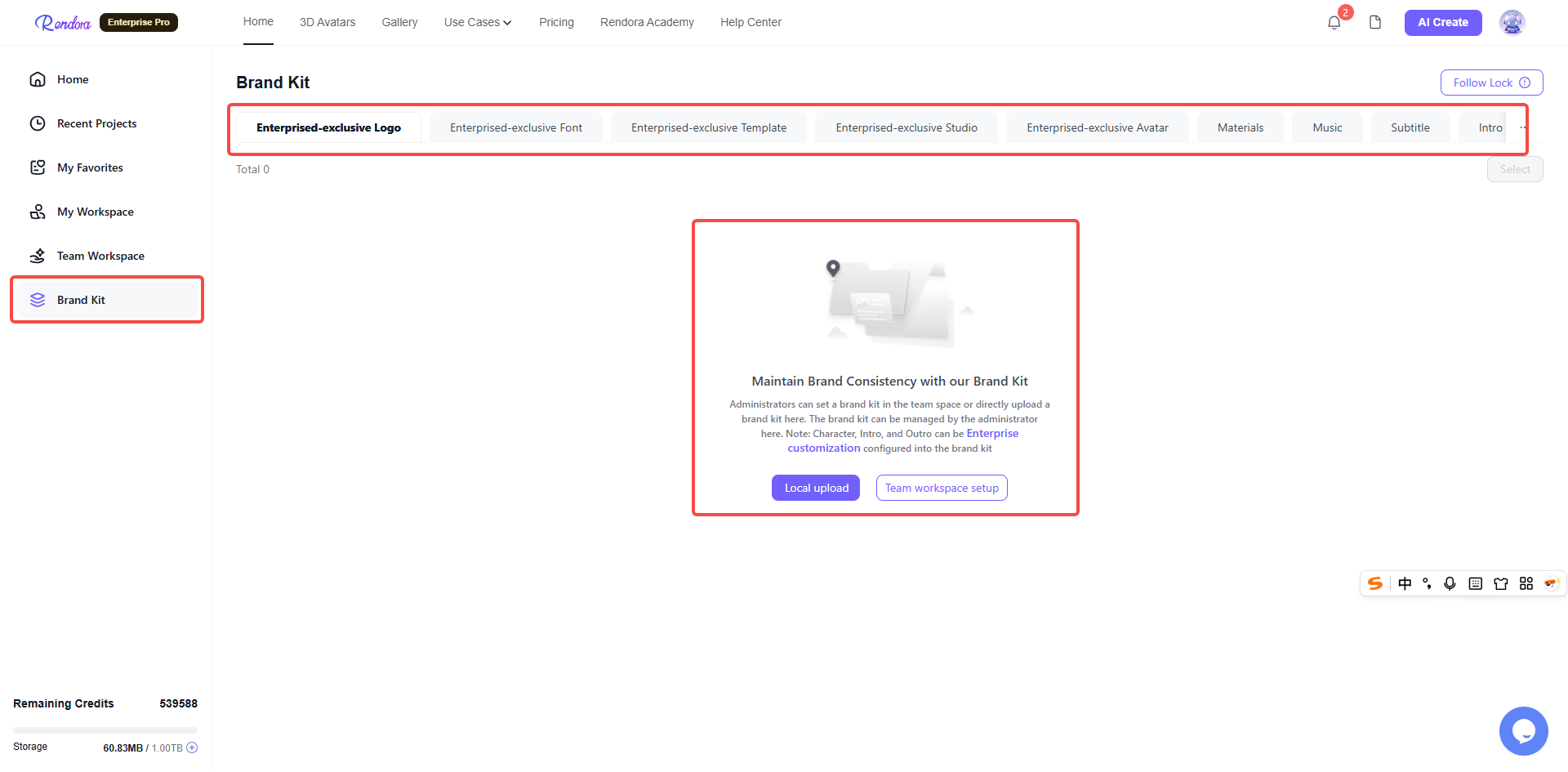Click the Rendora logo
This screenshot has height=772, width=1568.
63,23
